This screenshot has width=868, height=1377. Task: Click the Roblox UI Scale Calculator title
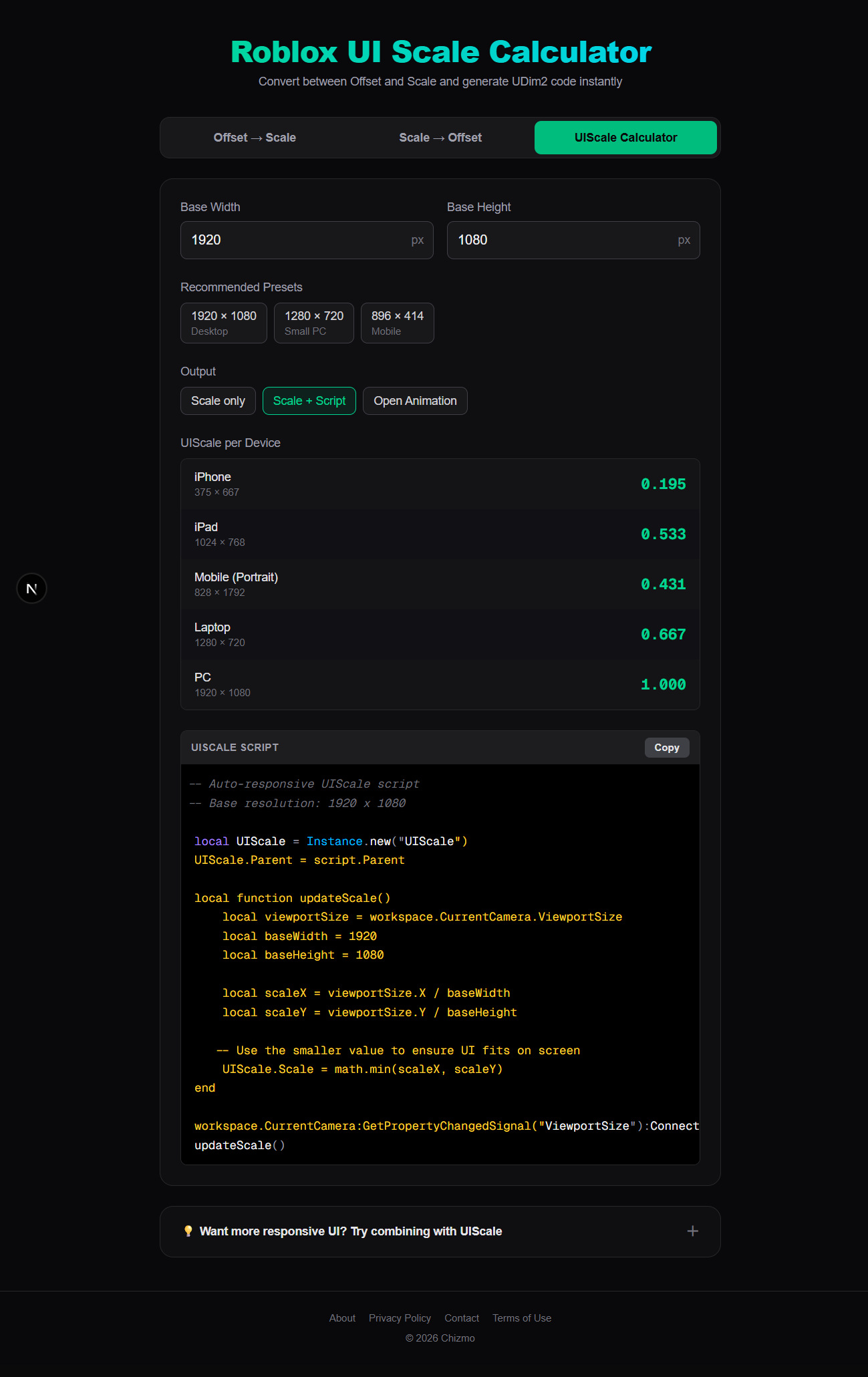click(440, 52)
